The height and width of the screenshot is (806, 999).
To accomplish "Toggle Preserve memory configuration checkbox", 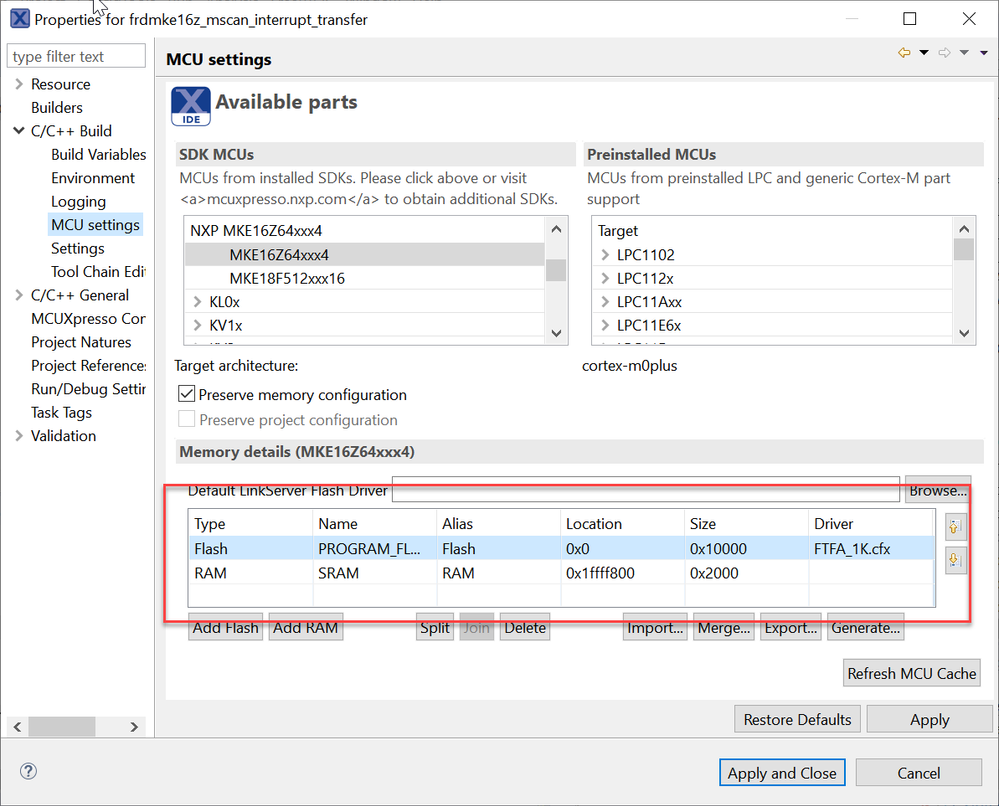I will (187, 394).
